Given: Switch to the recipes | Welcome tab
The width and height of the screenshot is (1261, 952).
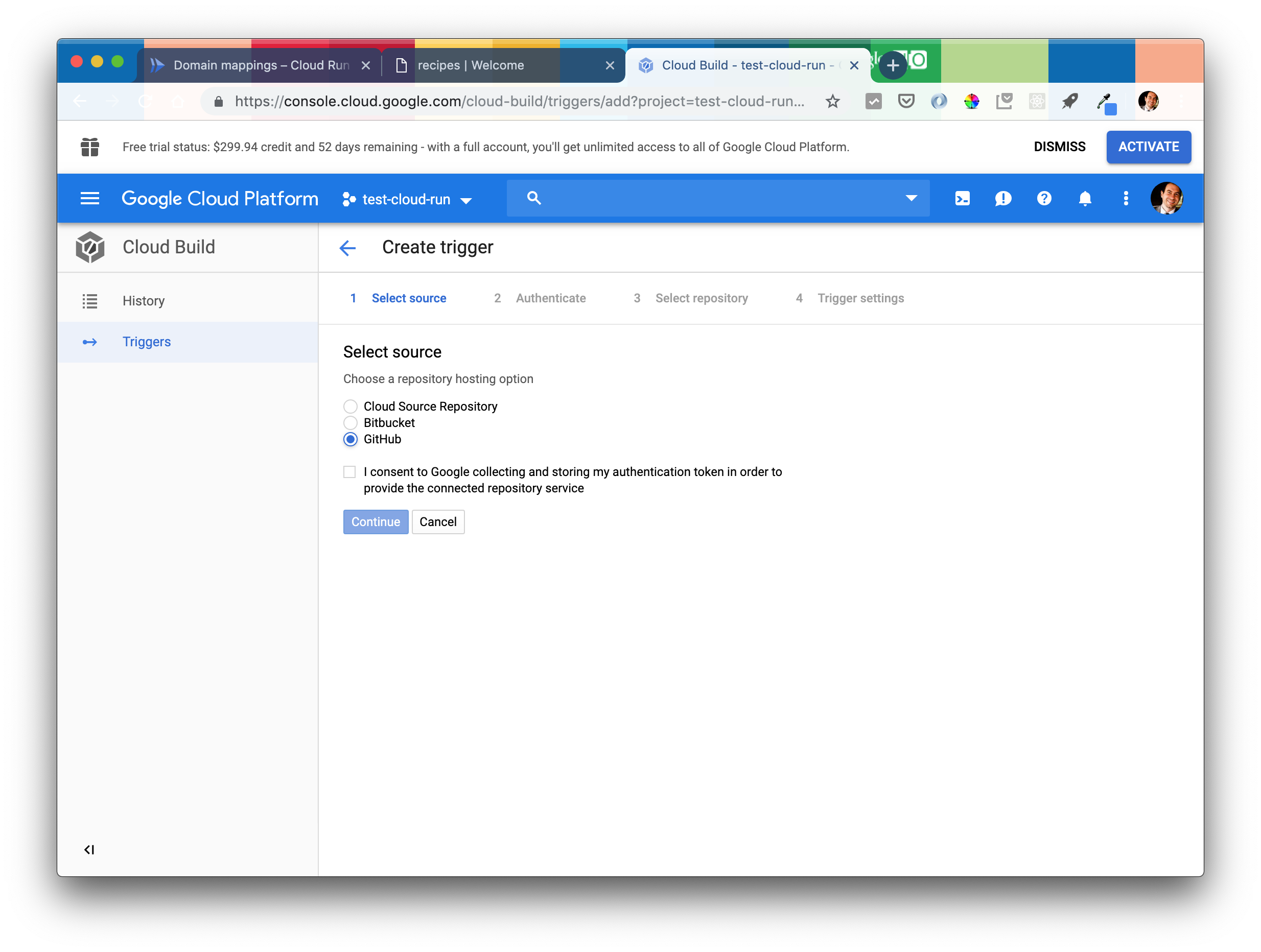Looking at the screenshot, I should pyautogui.click(x=471, y=65).
